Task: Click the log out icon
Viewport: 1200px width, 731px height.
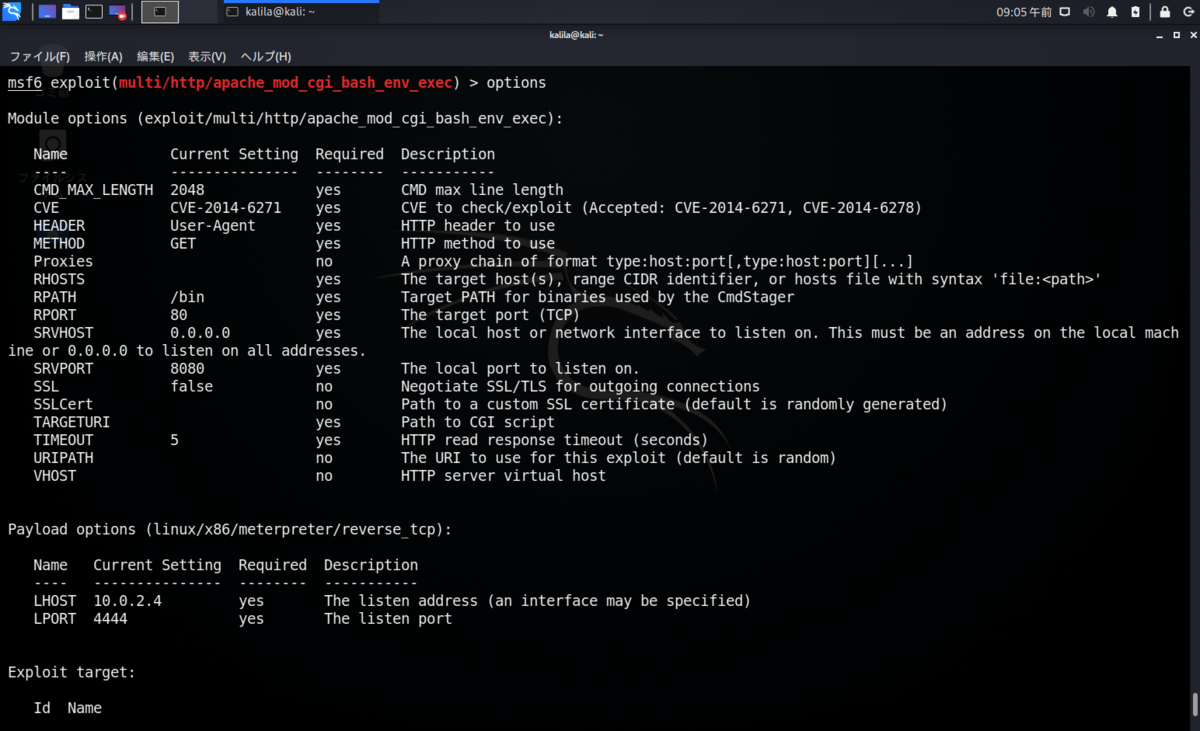Action: click(1187, 12)
